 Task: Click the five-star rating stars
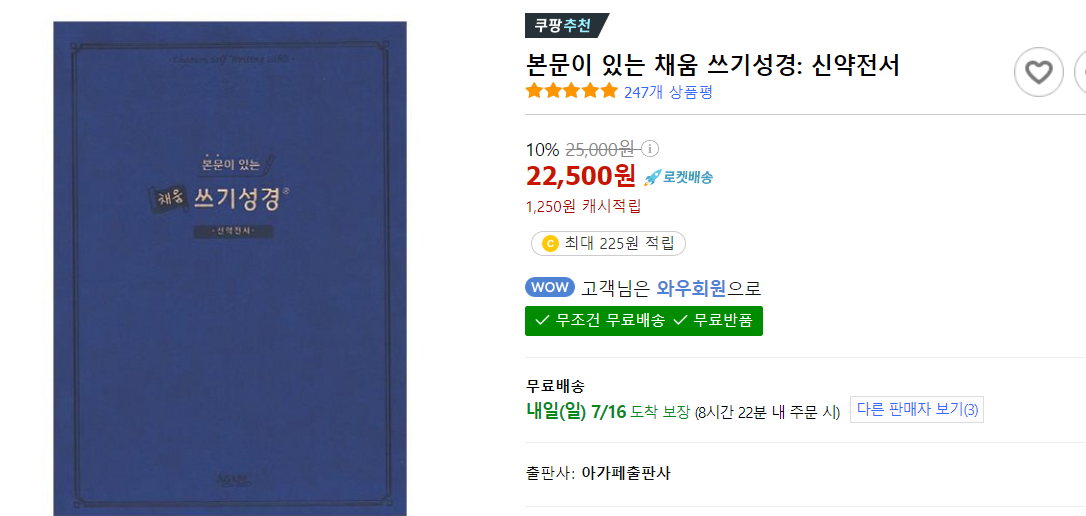[x=571, y=91]
